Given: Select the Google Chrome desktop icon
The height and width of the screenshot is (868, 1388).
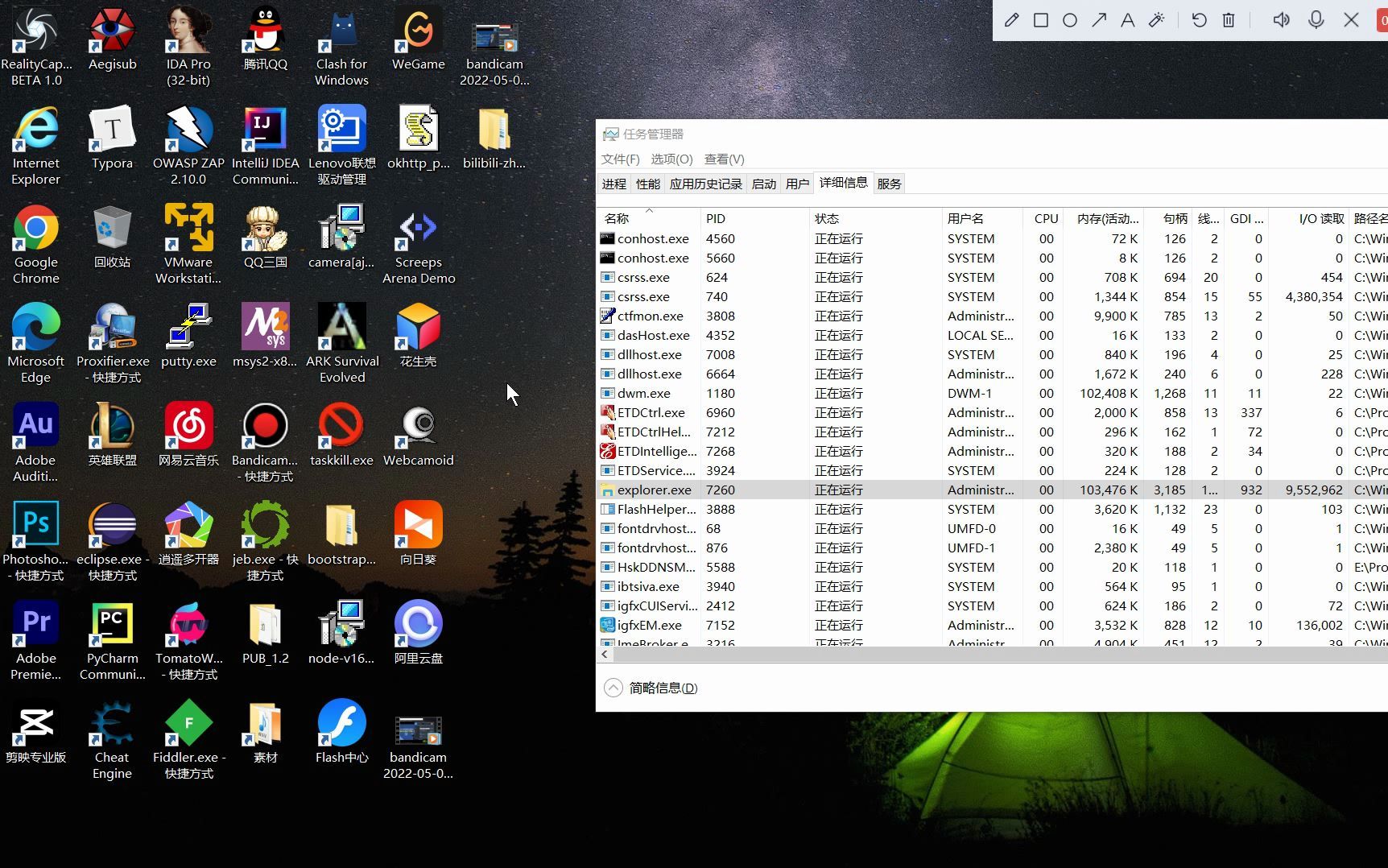Looking at the screenshot, I should [35, 245].
